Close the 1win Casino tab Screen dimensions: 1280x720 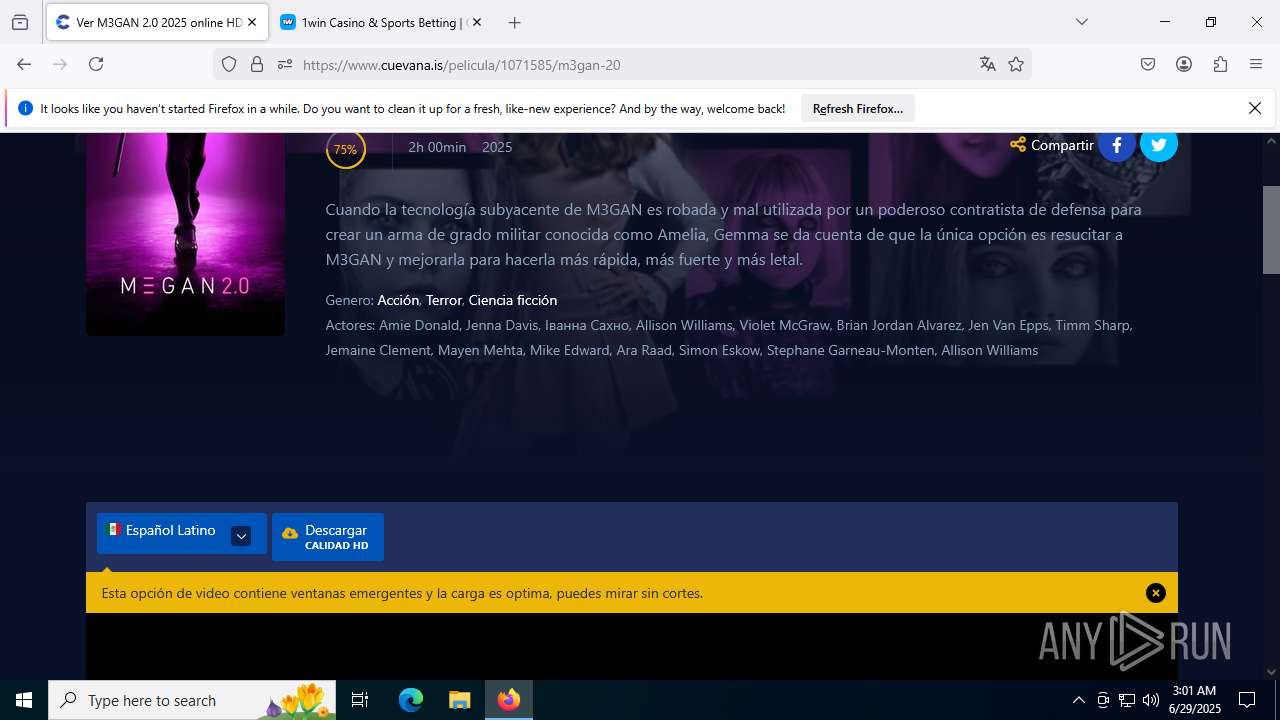pyautogui.click(x=477, y=22)
